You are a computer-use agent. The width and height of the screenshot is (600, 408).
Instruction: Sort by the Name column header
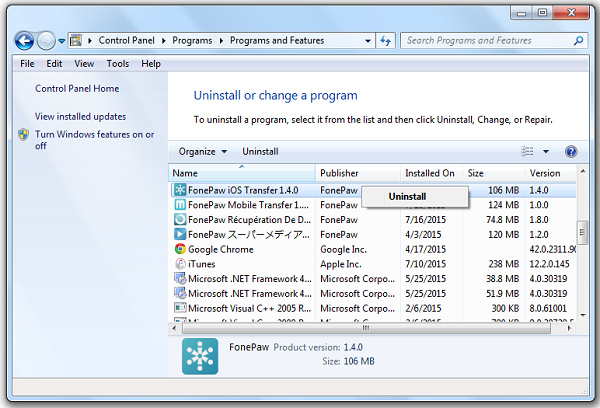tap(242, 173)
